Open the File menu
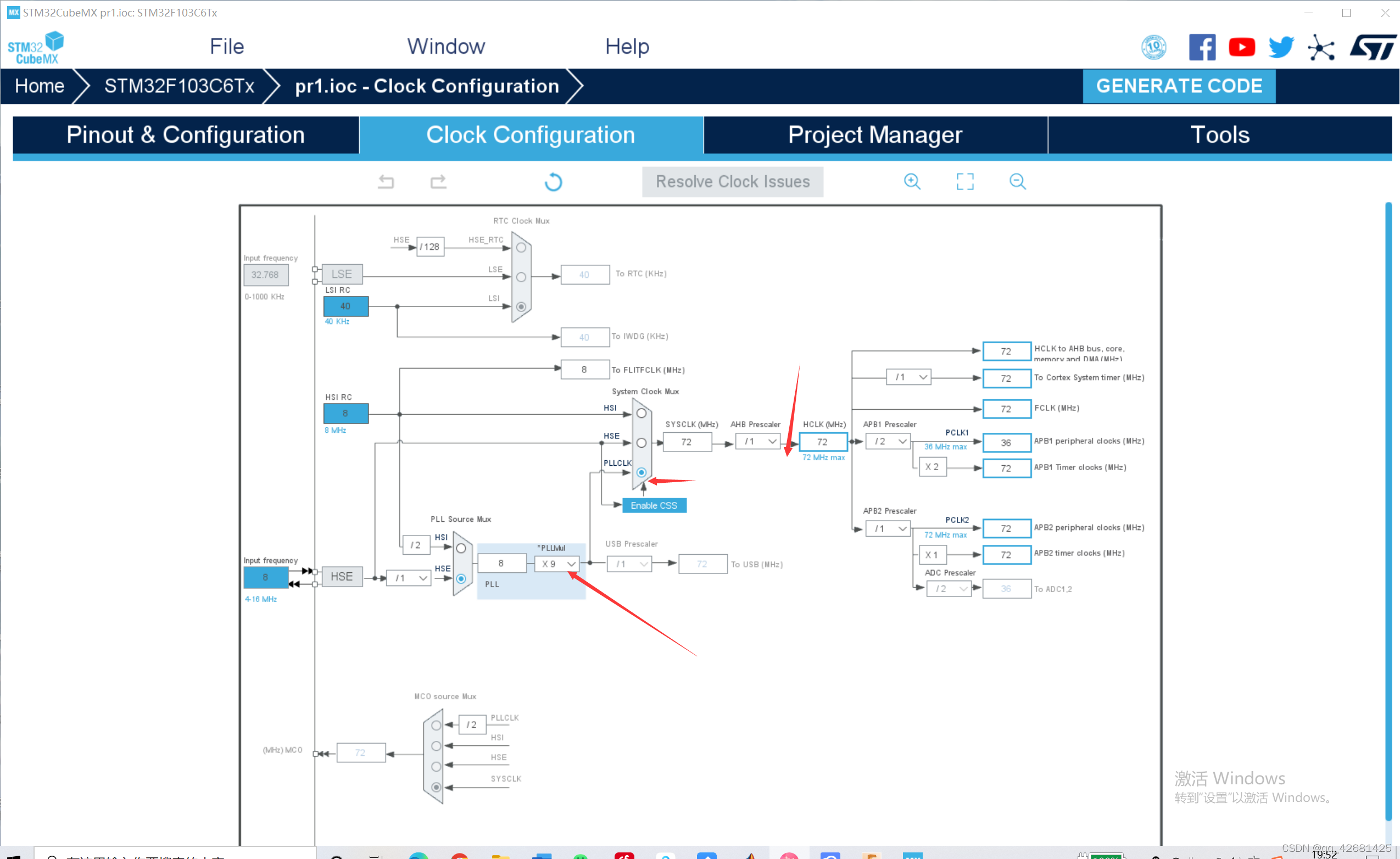This screenshot has height=859, width=1400. pyautogui.click(x=227, y=47)
